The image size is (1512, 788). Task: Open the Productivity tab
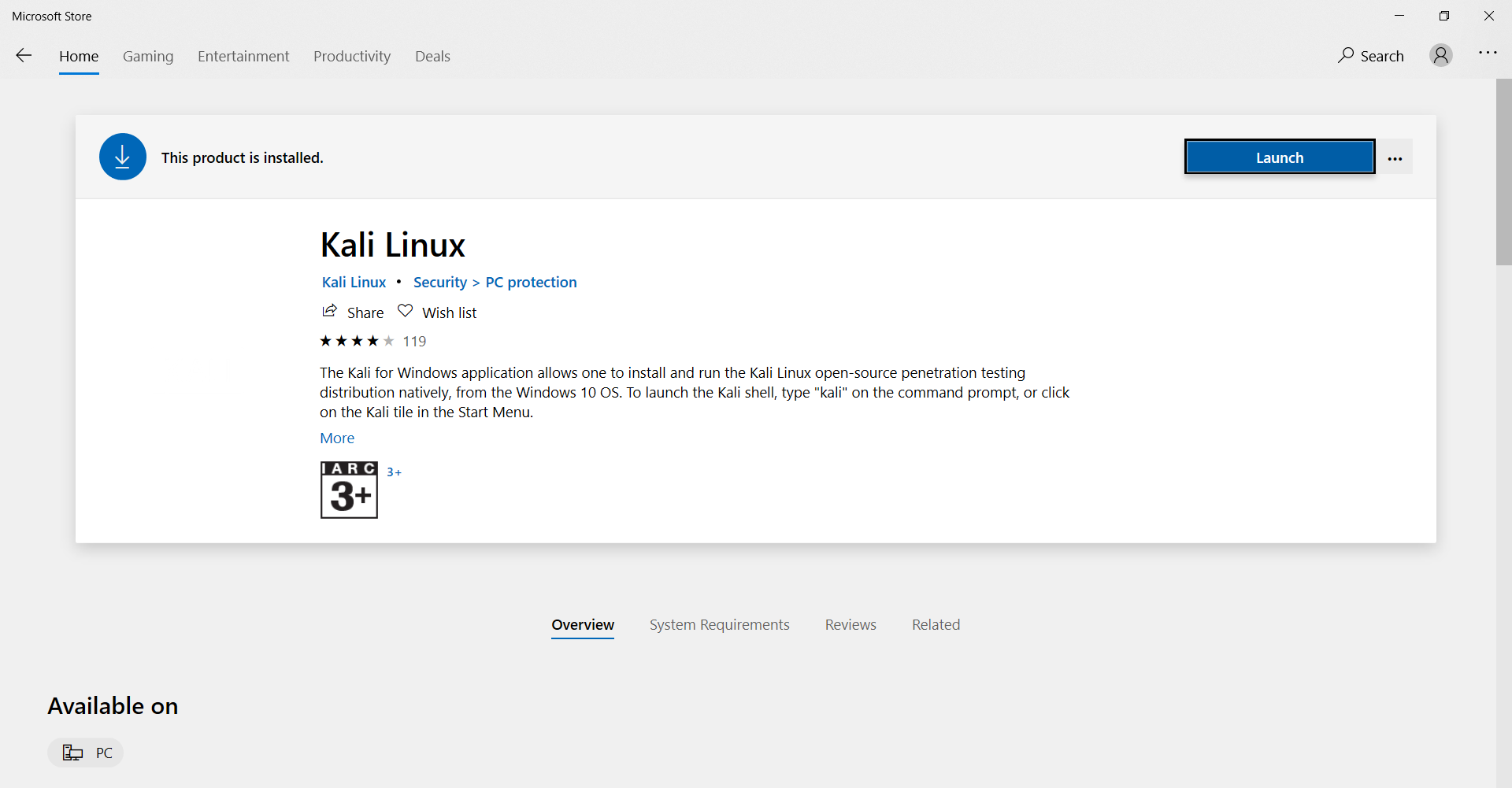(352, 56)
